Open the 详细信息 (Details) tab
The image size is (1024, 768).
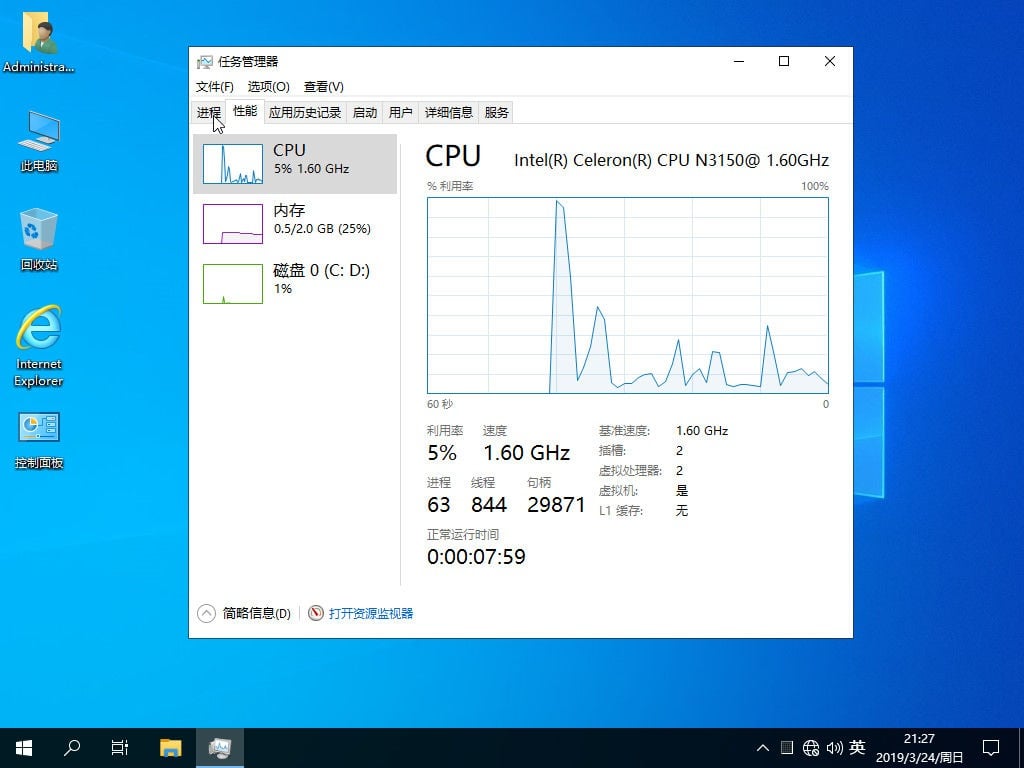pos(448,112)
